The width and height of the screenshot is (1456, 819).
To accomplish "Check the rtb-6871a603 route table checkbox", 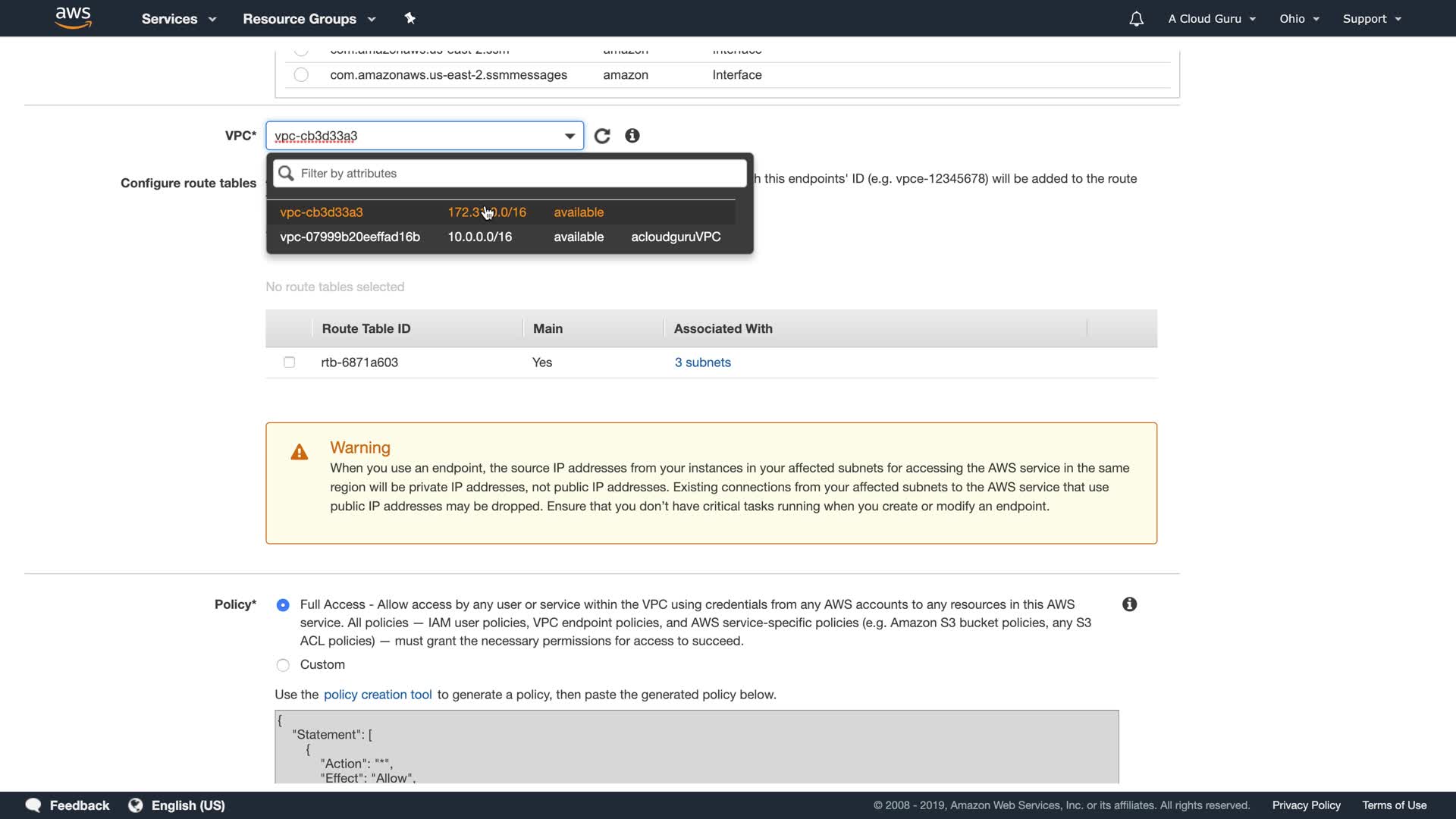I will tap(289, 362).
